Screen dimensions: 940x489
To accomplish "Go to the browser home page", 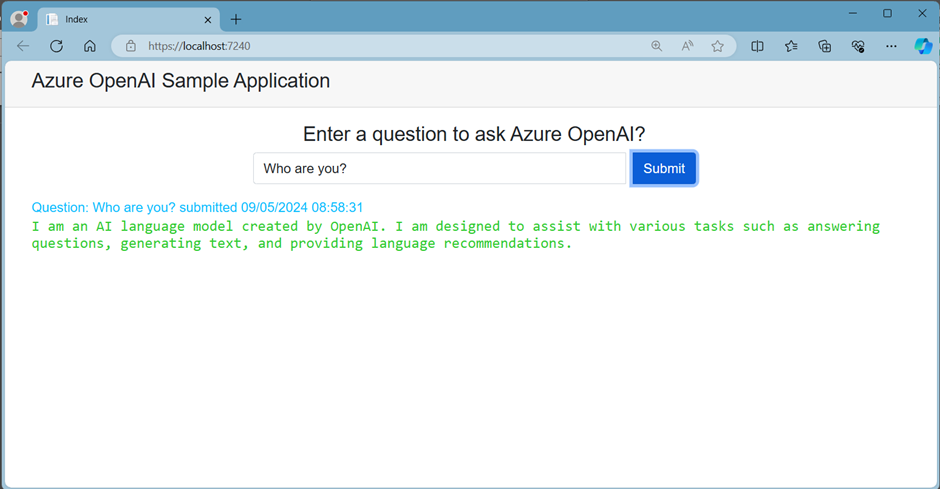I will tap(90, 46).
